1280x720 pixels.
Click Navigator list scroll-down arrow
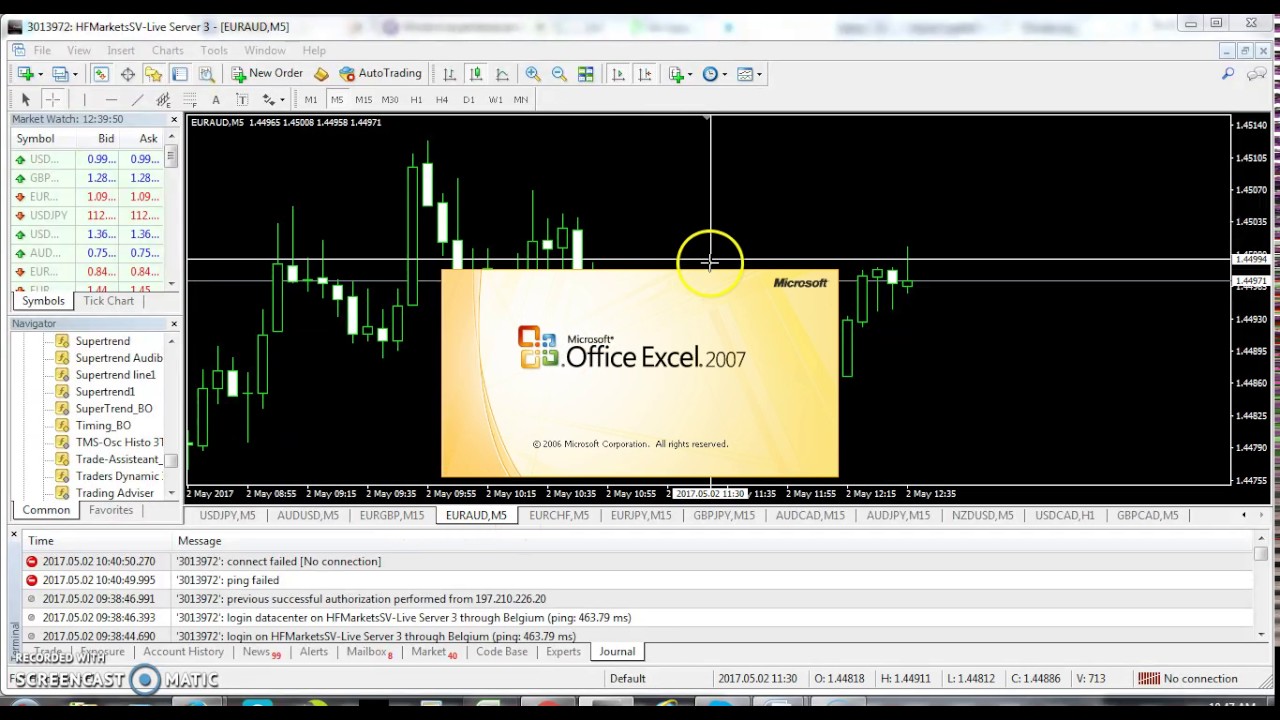[171, 493]
